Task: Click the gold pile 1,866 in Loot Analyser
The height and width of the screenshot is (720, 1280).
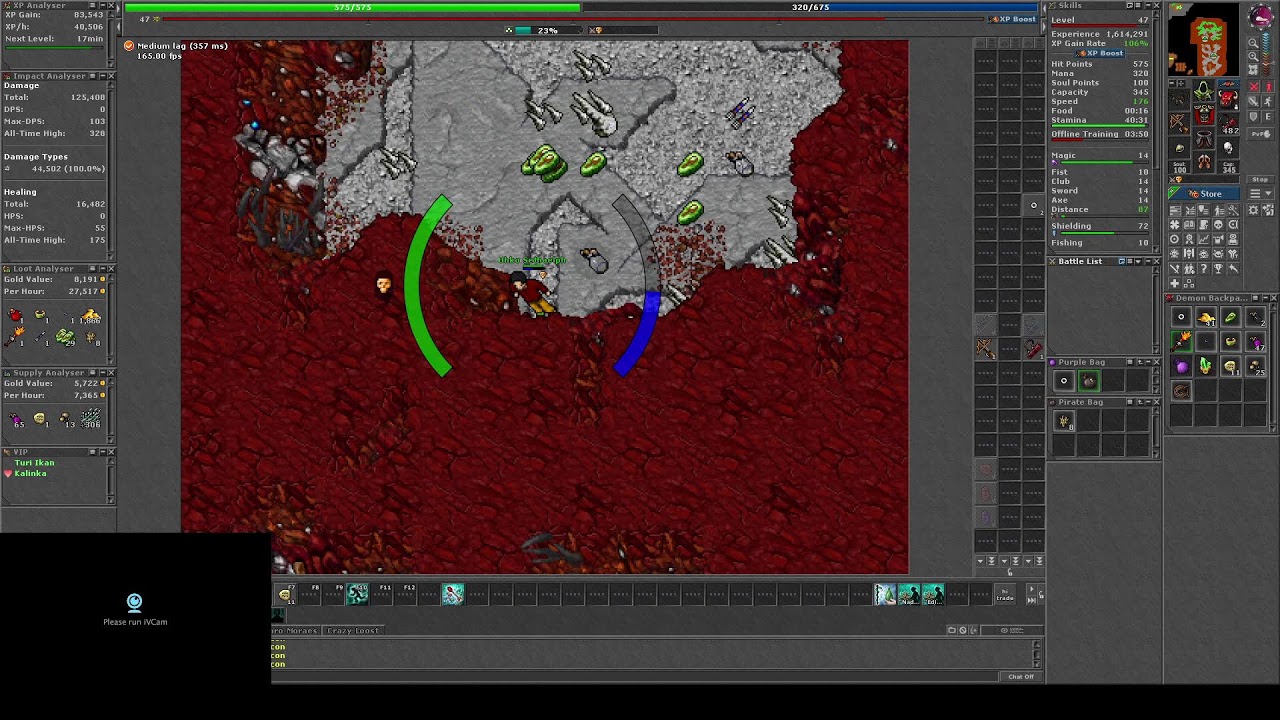Action: pyautogui.click(x=90, y=317)
